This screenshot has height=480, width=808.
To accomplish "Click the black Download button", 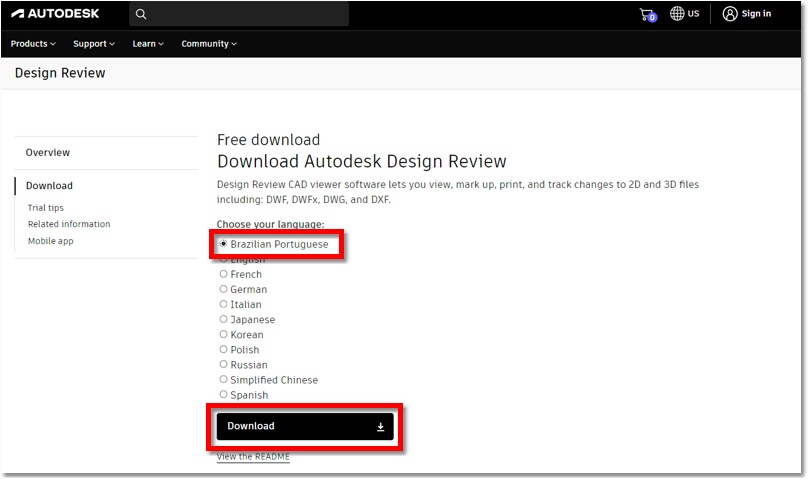I will pyautogui.click(x=305, y=426).
